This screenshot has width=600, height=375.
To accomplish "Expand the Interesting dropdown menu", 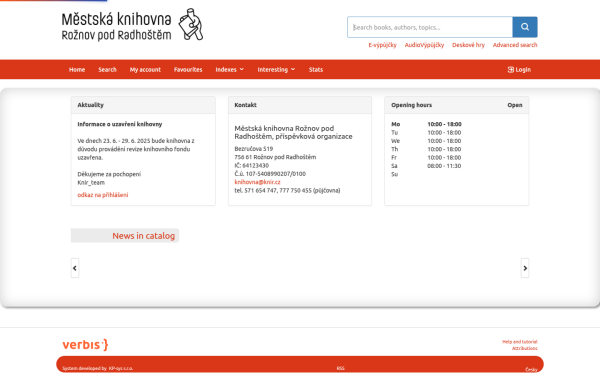I will pyautogui.click(x=276, y=70).
